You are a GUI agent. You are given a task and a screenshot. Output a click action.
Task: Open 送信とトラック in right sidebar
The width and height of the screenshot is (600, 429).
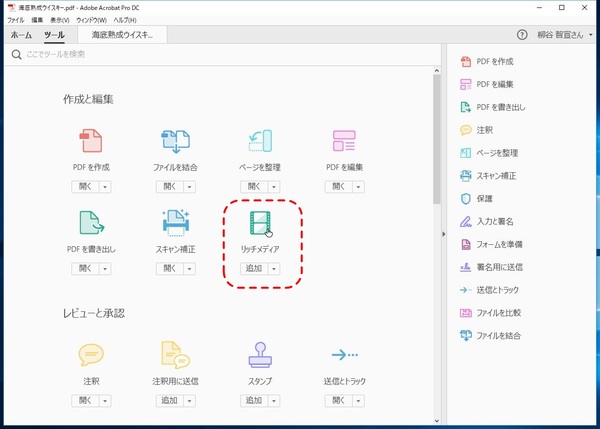(489, 290)
